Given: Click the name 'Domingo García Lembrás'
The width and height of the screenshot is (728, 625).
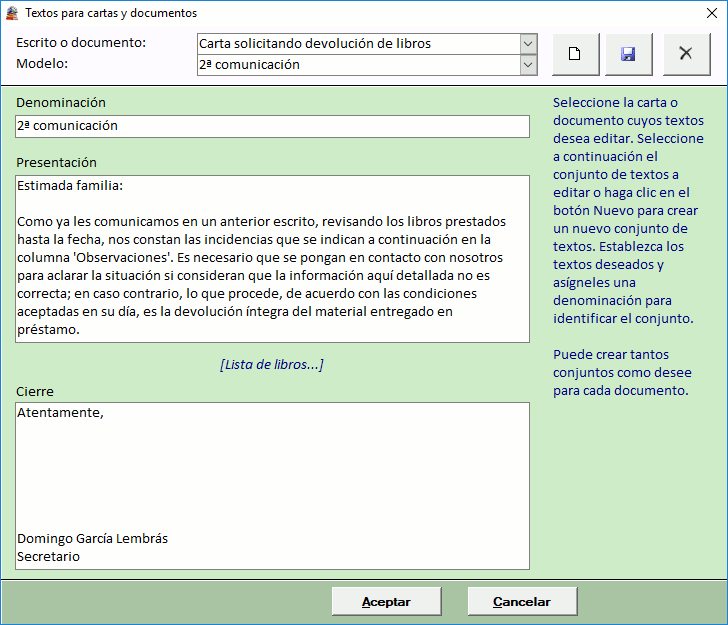Looking at the screenshot, I should coord(92,539).
